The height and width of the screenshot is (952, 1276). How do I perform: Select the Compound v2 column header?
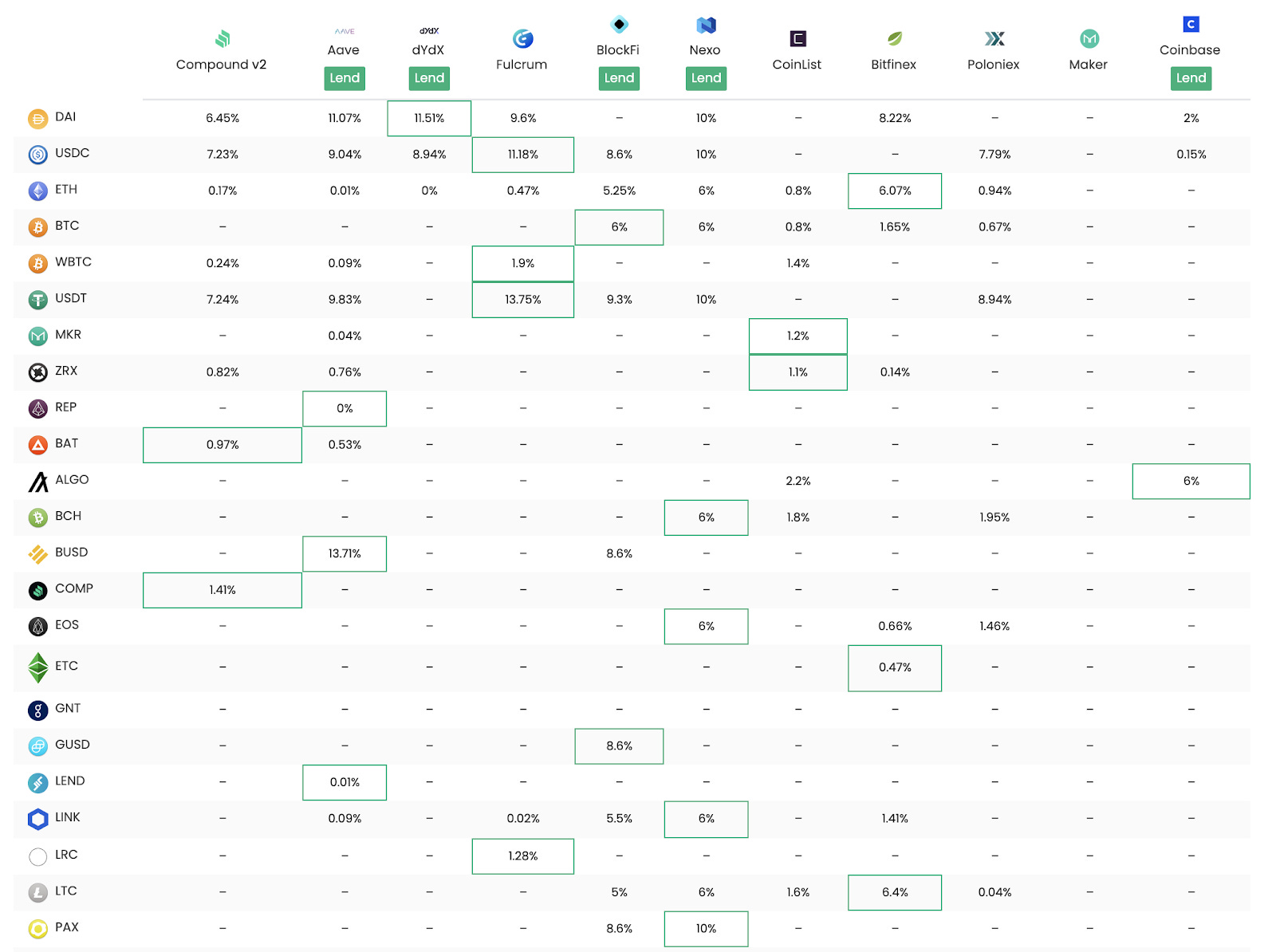[x=221, y=65]
